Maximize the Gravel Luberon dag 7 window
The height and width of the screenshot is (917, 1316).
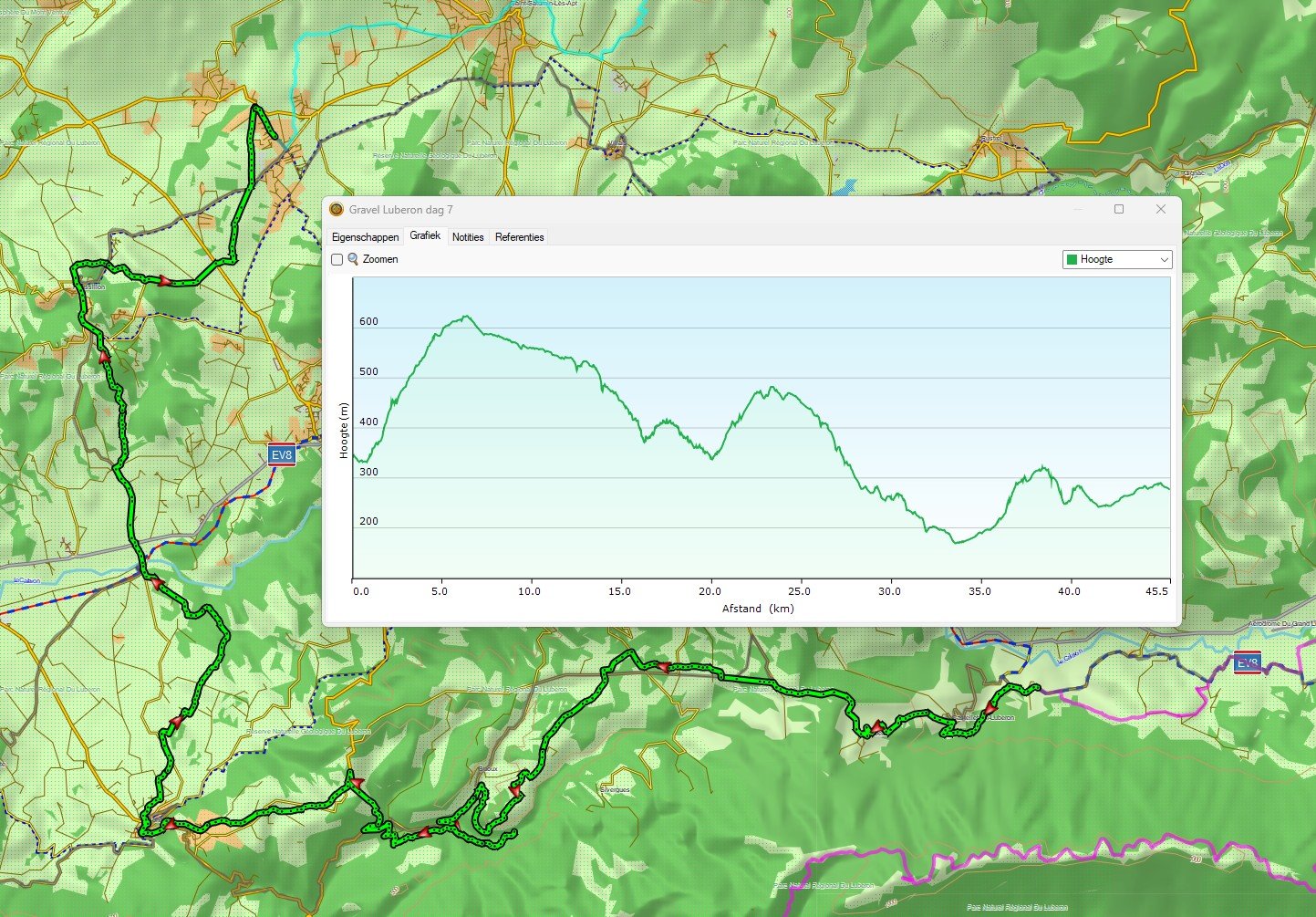(x=1119, y=210)
